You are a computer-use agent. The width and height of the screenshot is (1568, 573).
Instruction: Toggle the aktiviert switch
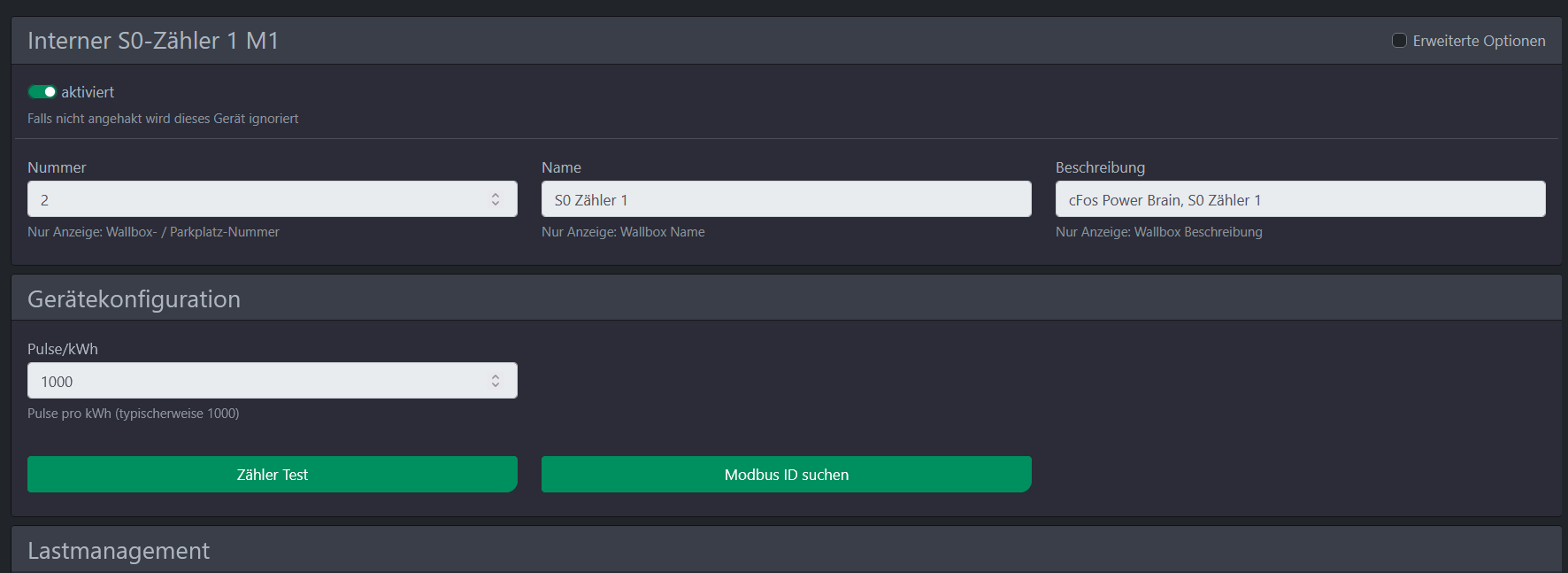pyautogui.click(x=42, y=92)
